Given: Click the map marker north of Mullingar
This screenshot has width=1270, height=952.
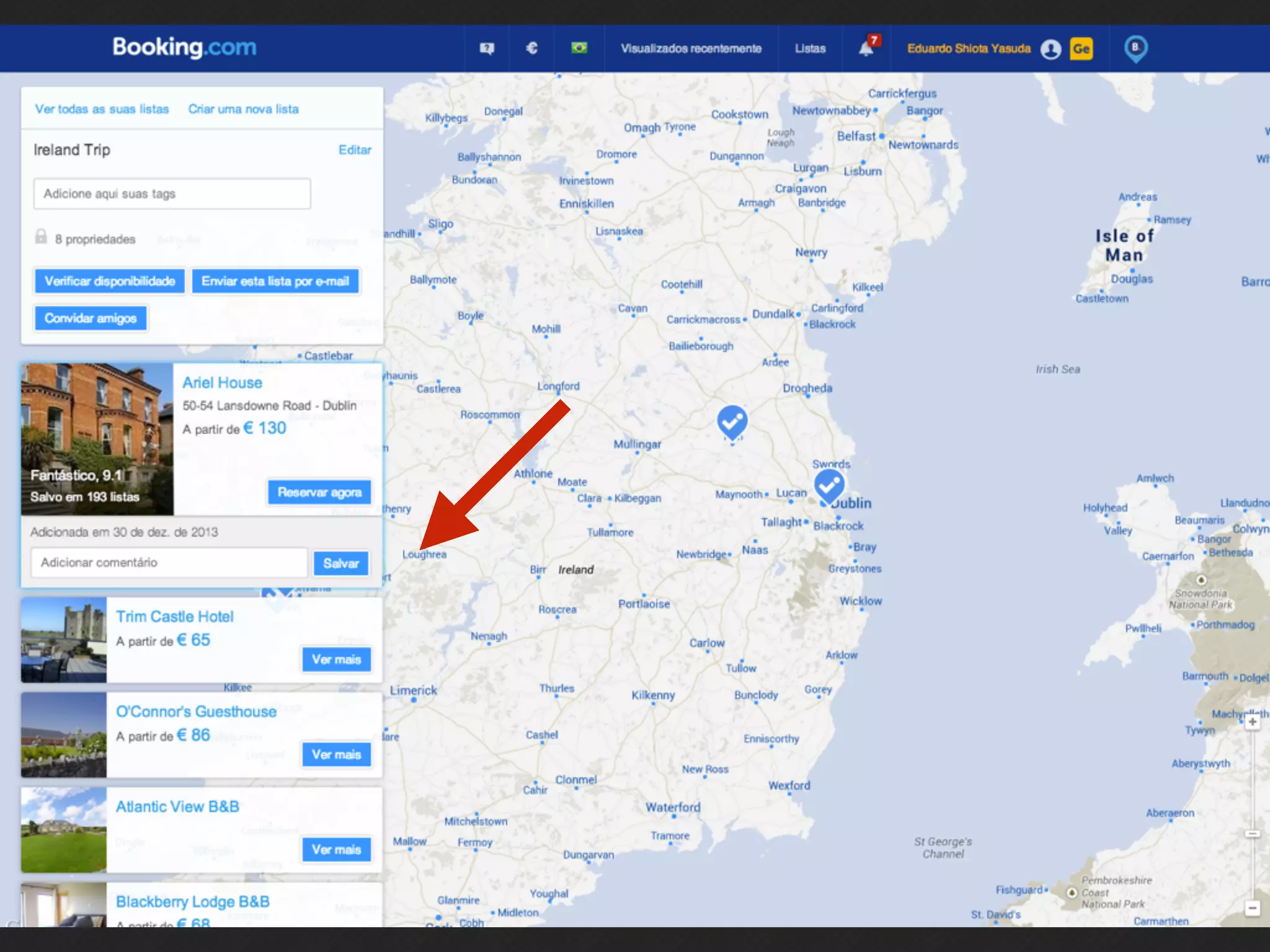Looking at the screenshot, I should (732, 421).
